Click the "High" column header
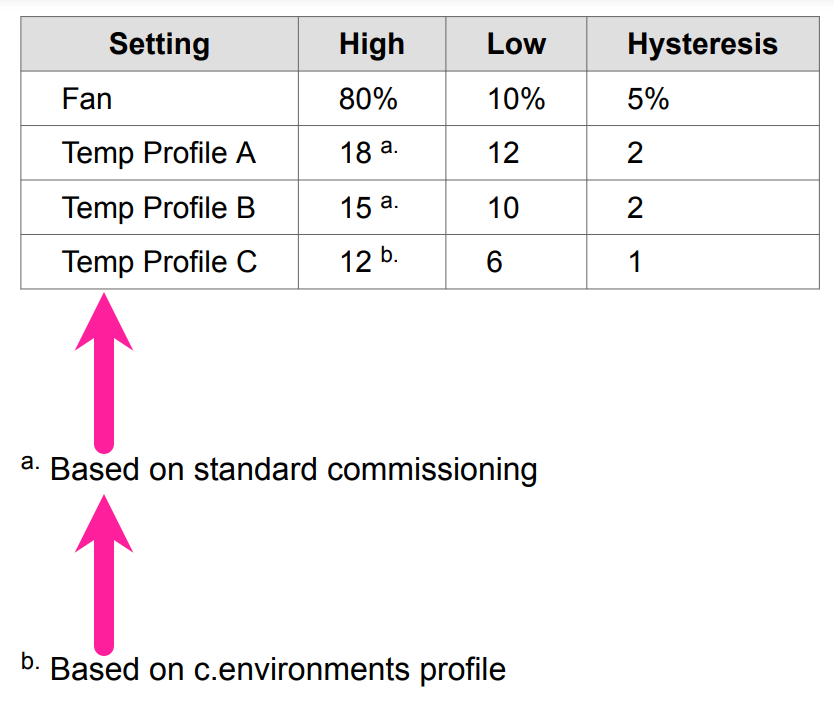834x724 pixels. click(371, 44)
